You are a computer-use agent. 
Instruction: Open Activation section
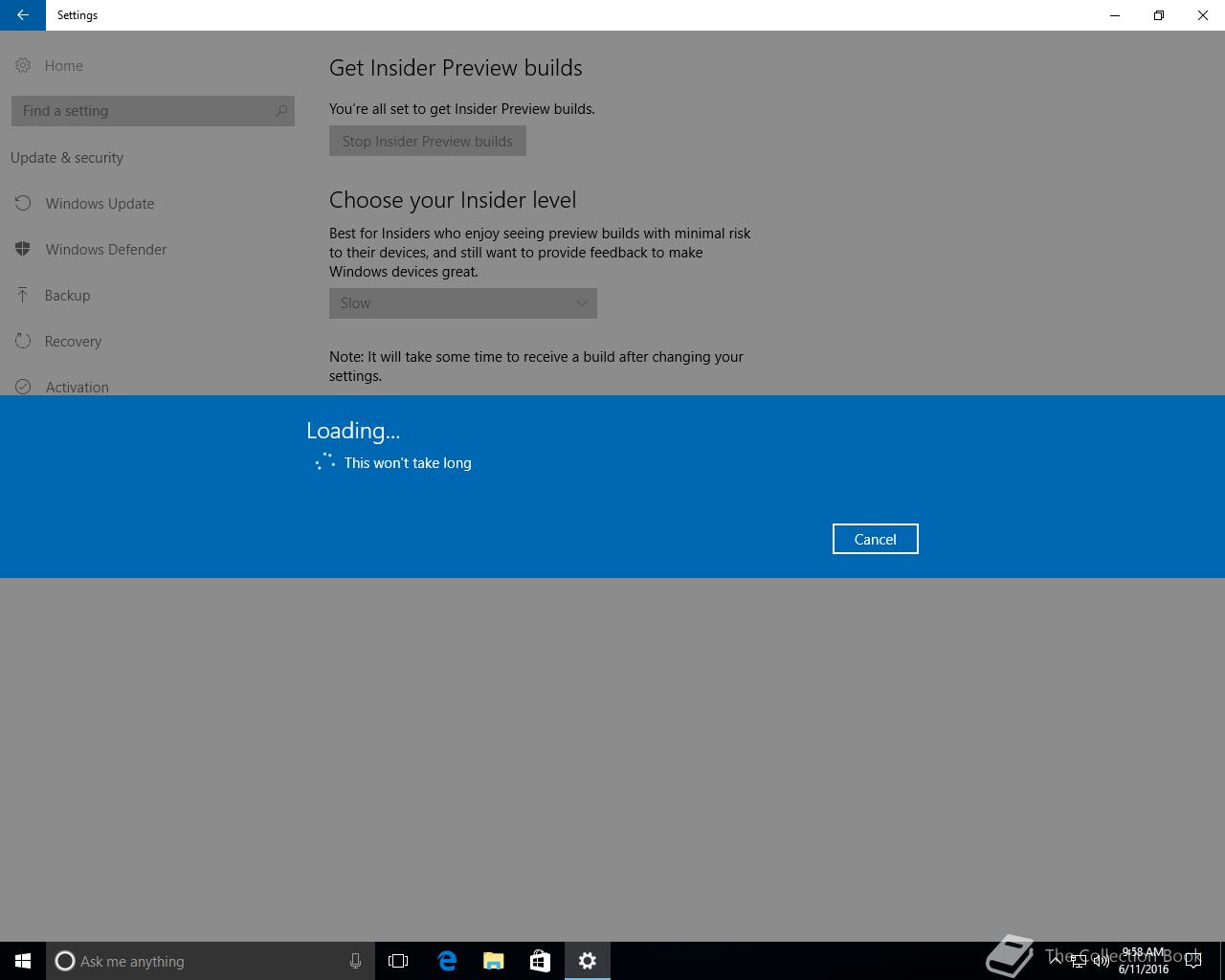[x=77, y=387]
